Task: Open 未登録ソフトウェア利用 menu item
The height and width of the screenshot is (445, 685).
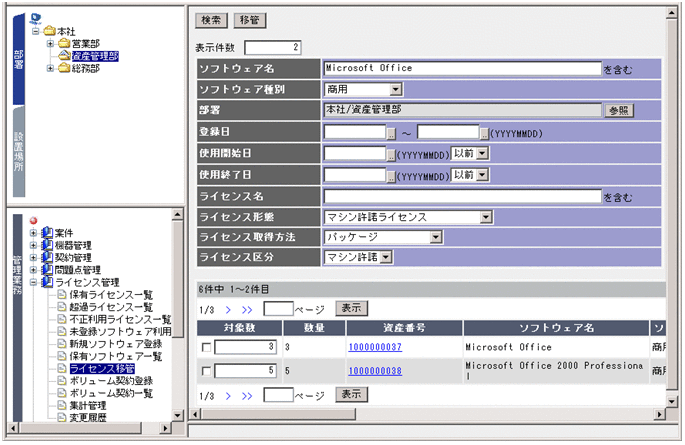Action: click(x=120, y=331)
